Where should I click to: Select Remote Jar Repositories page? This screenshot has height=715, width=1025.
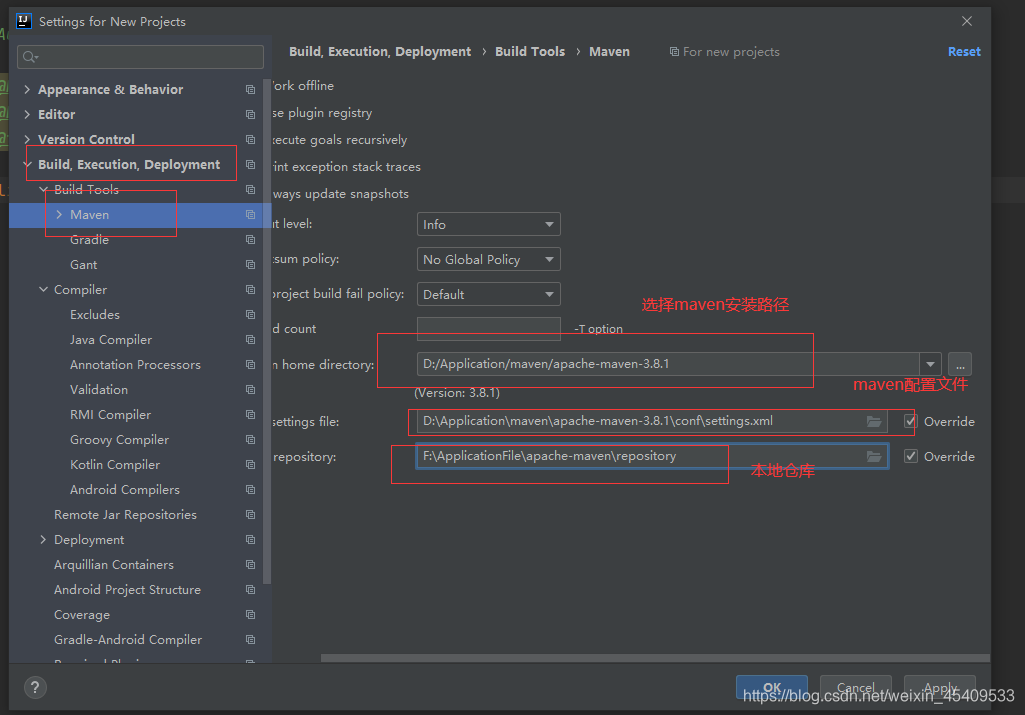click(x=126, y=515)
